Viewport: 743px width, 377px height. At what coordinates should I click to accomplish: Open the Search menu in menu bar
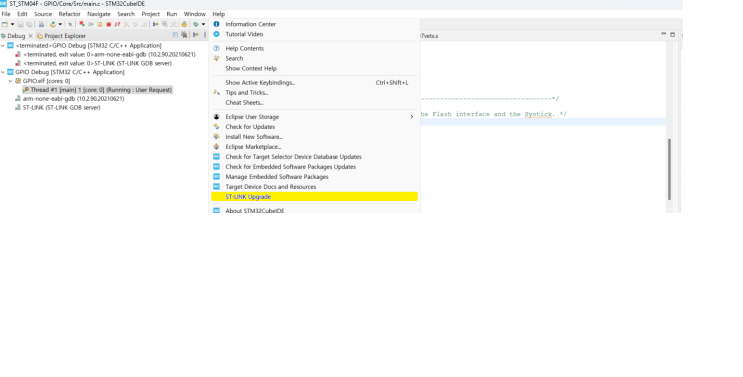click(126, 14)
